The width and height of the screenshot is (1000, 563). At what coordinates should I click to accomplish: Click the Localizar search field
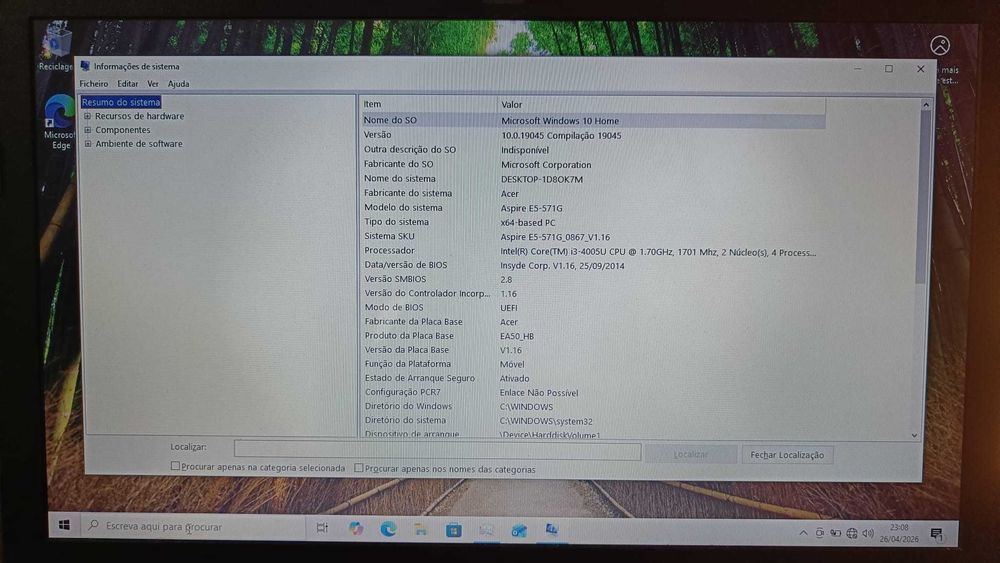tap(438, 450)
